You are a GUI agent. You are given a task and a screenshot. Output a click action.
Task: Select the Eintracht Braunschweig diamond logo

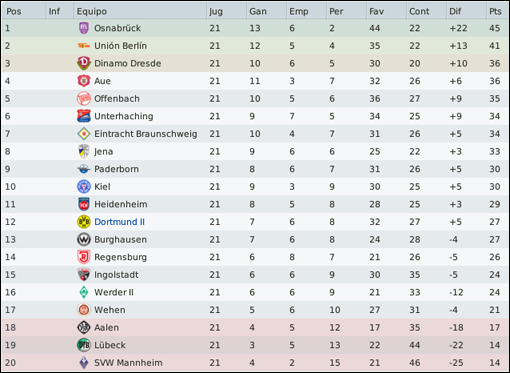click(x=84, y=134)
